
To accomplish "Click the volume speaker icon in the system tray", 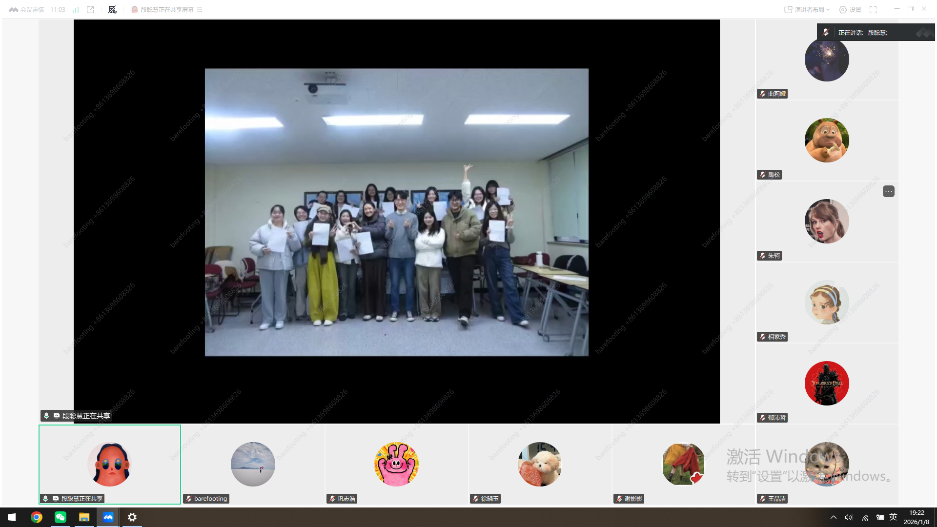I will pos(849,517).
